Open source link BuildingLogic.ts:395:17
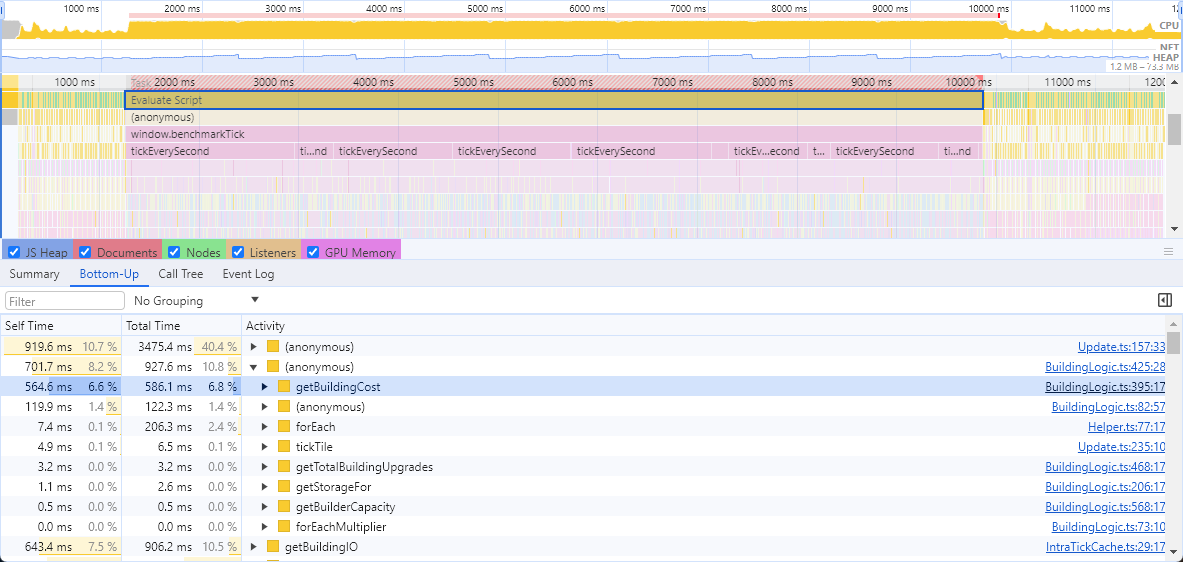 point(1105,387)
